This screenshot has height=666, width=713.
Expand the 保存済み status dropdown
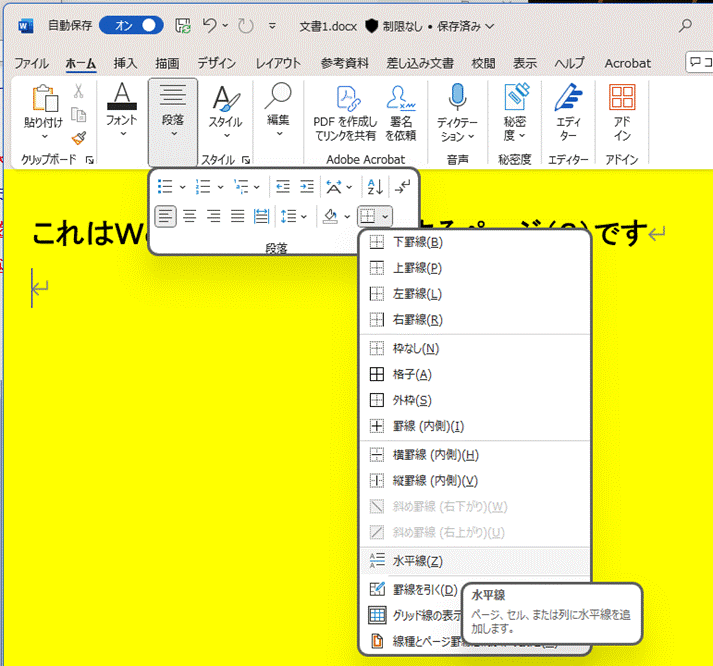[489, 27]
